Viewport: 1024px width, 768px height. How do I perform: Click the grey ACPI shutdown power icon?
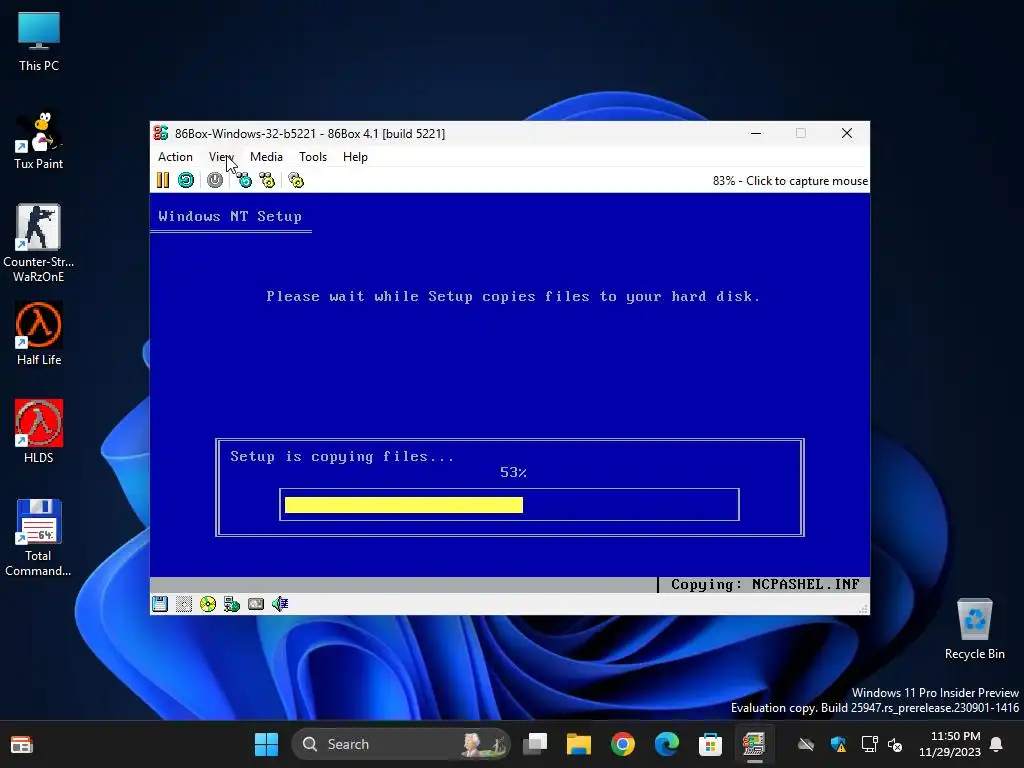215,180
